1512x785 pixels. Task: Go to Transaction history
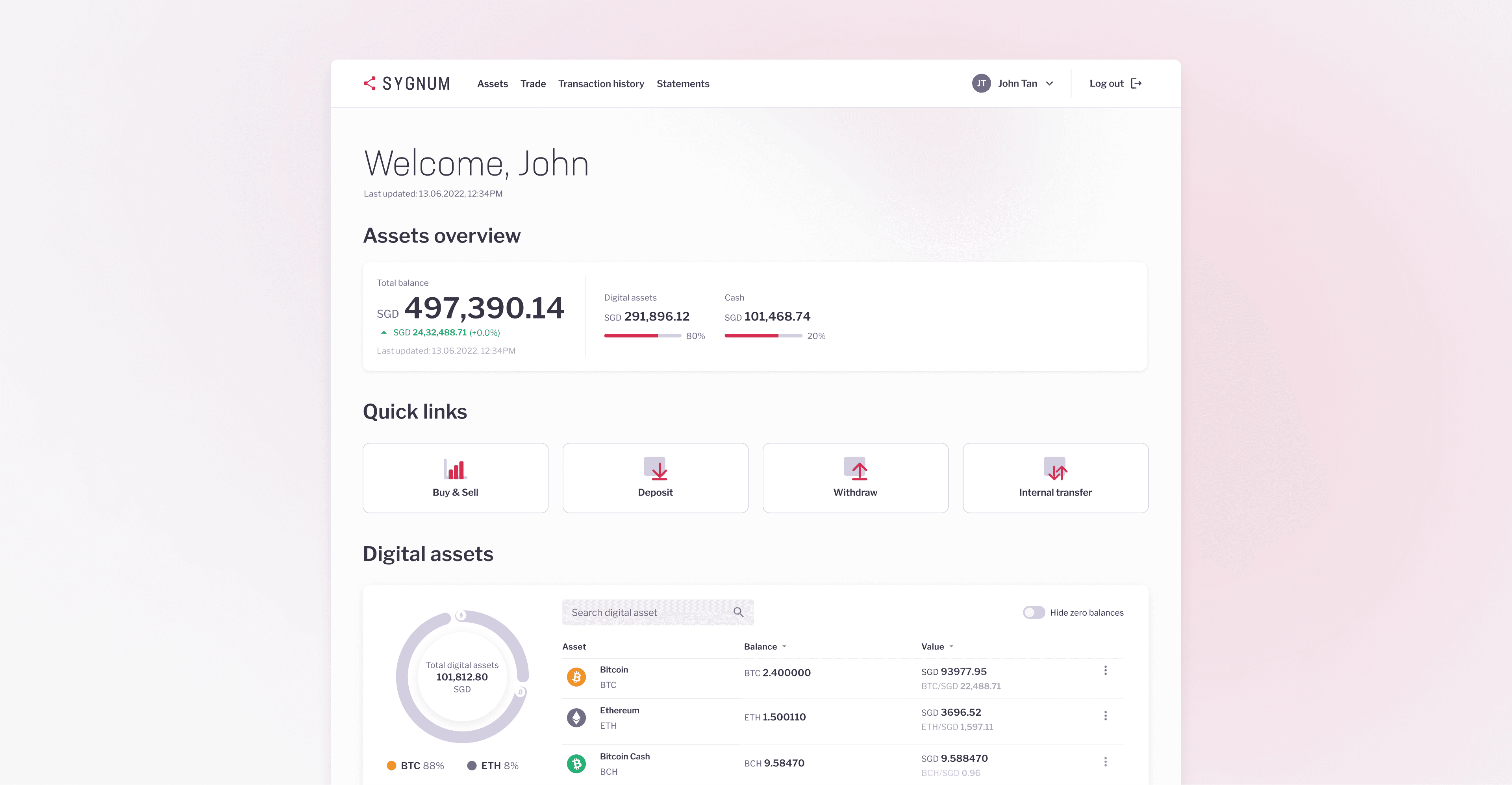tap(601, 84)
